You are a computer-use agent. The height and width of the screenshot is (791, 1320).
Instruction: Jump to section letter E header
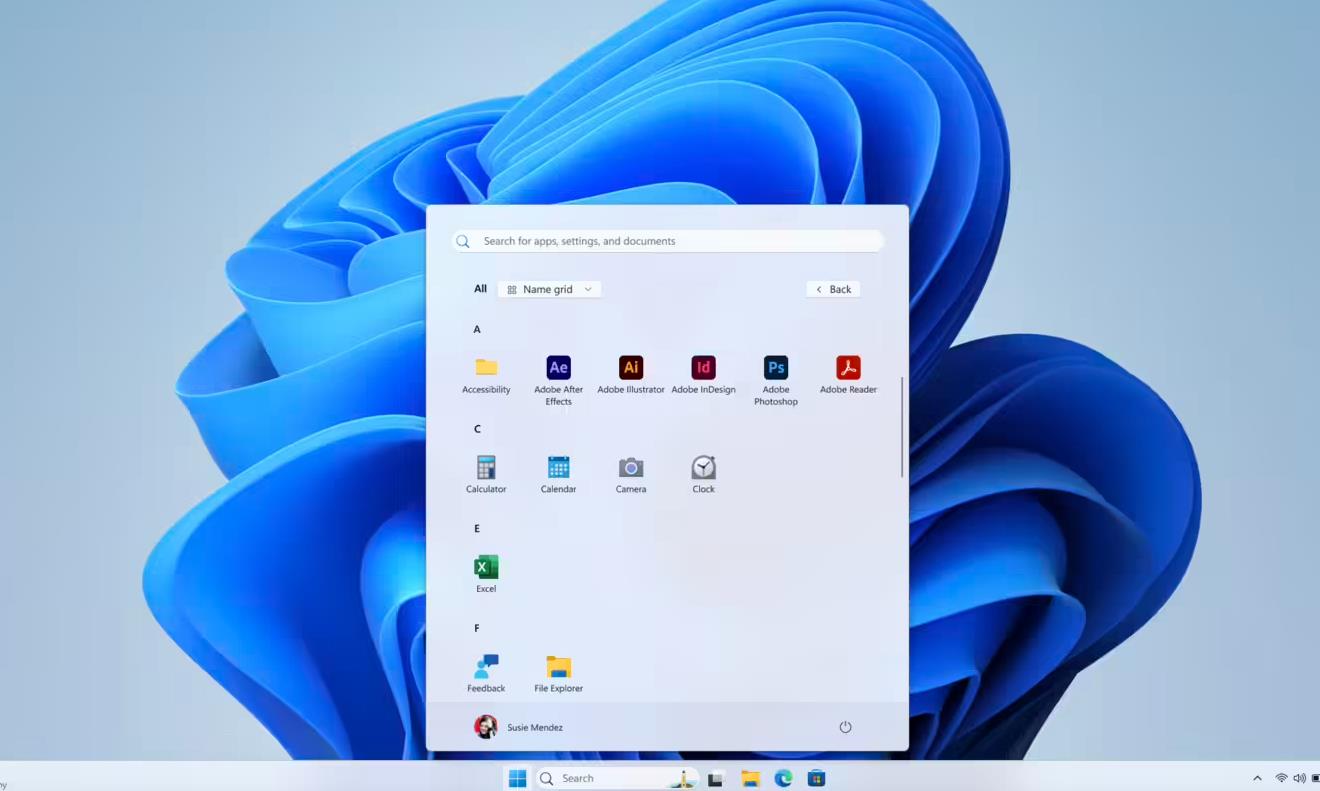click(477, 528)
